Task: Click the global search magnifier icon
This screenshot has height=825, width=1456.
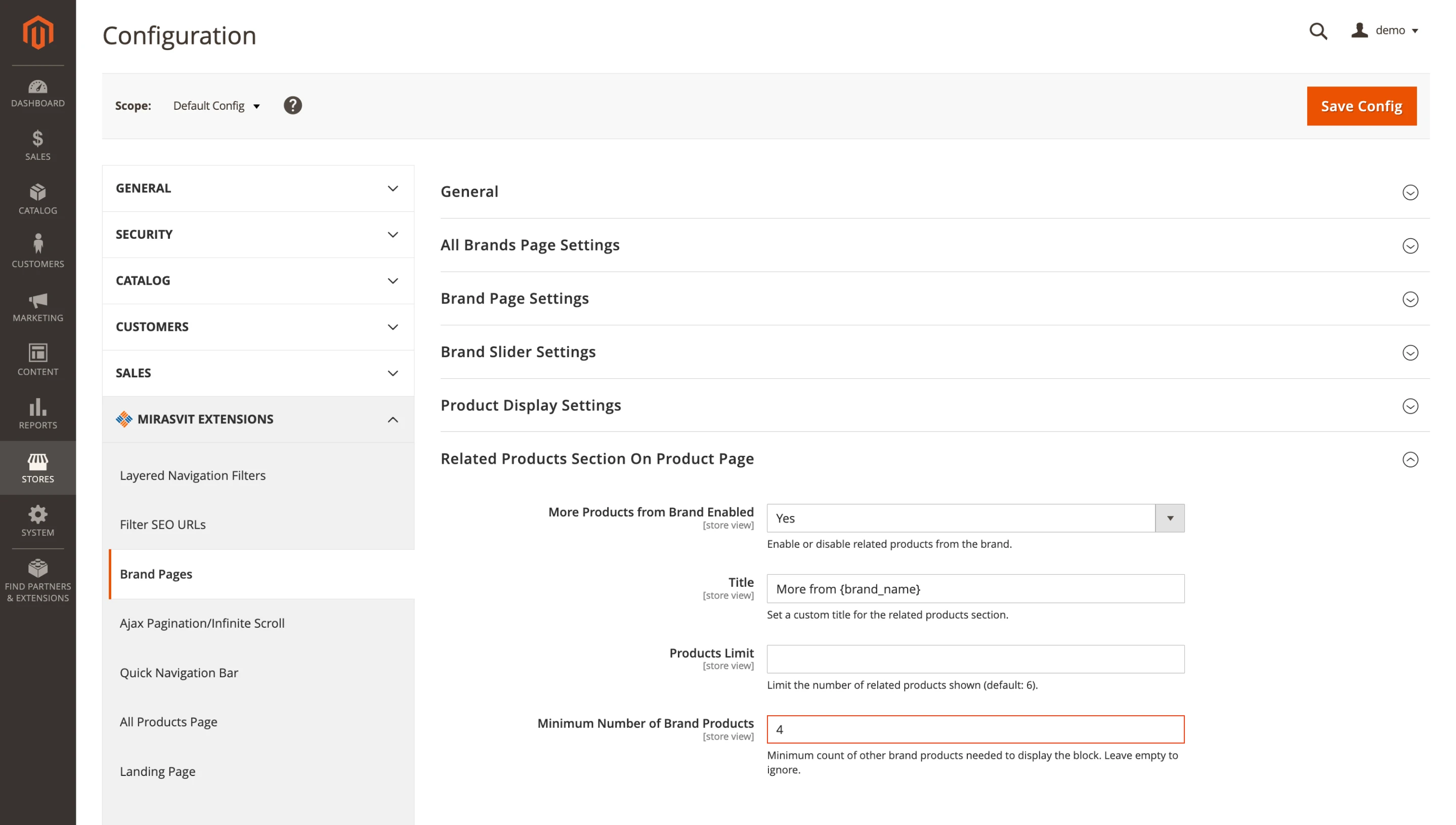Action: point(1318,31)
